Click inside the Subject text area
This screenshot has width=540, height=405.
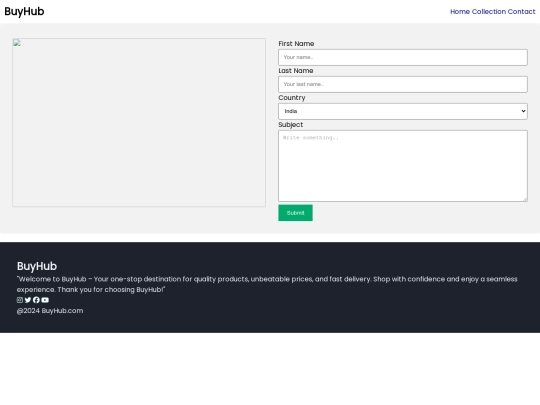point(403,166)
